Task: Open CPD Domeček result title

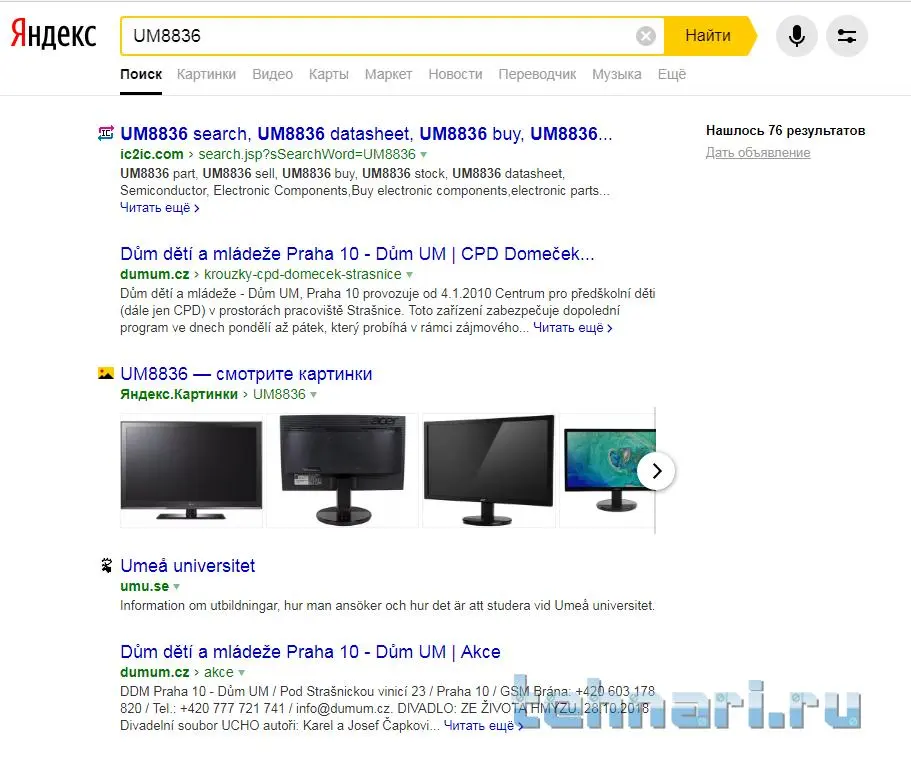Action: point(357,254)
